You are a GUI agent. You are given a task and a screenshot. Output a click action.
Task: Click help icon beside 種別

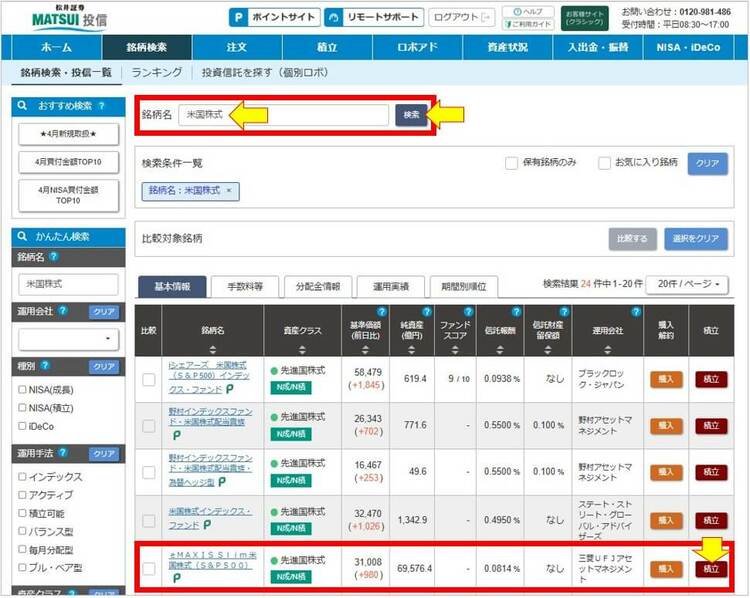click(45, 366)
